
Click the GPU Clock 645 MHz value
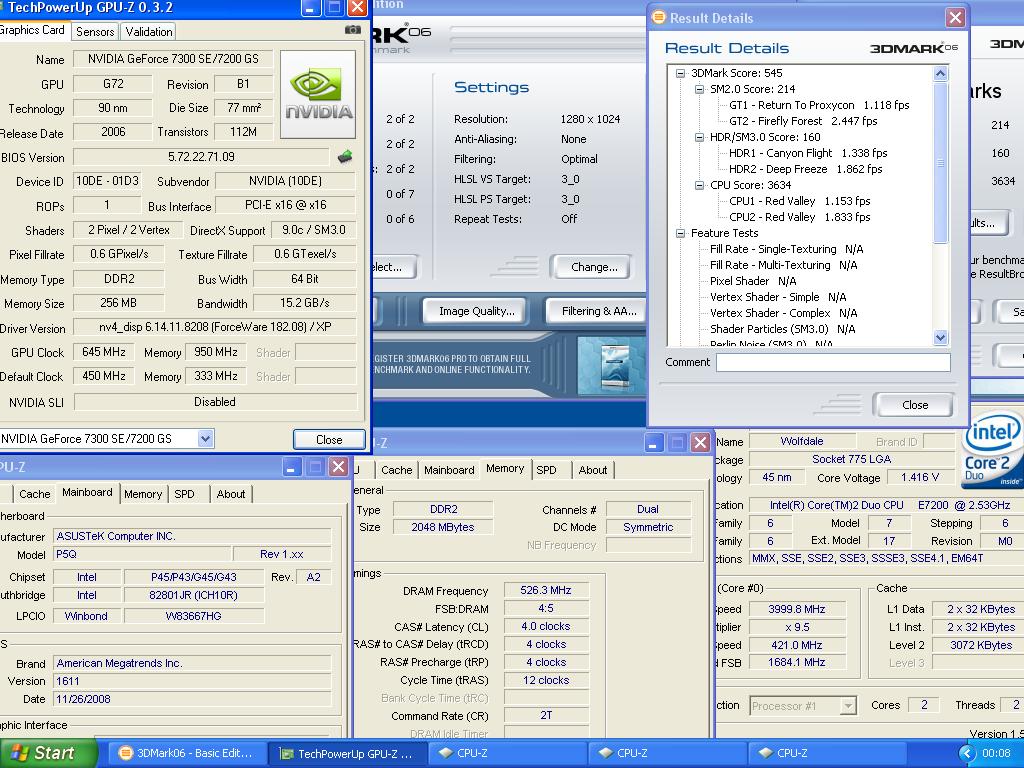(x=103, y=352)
